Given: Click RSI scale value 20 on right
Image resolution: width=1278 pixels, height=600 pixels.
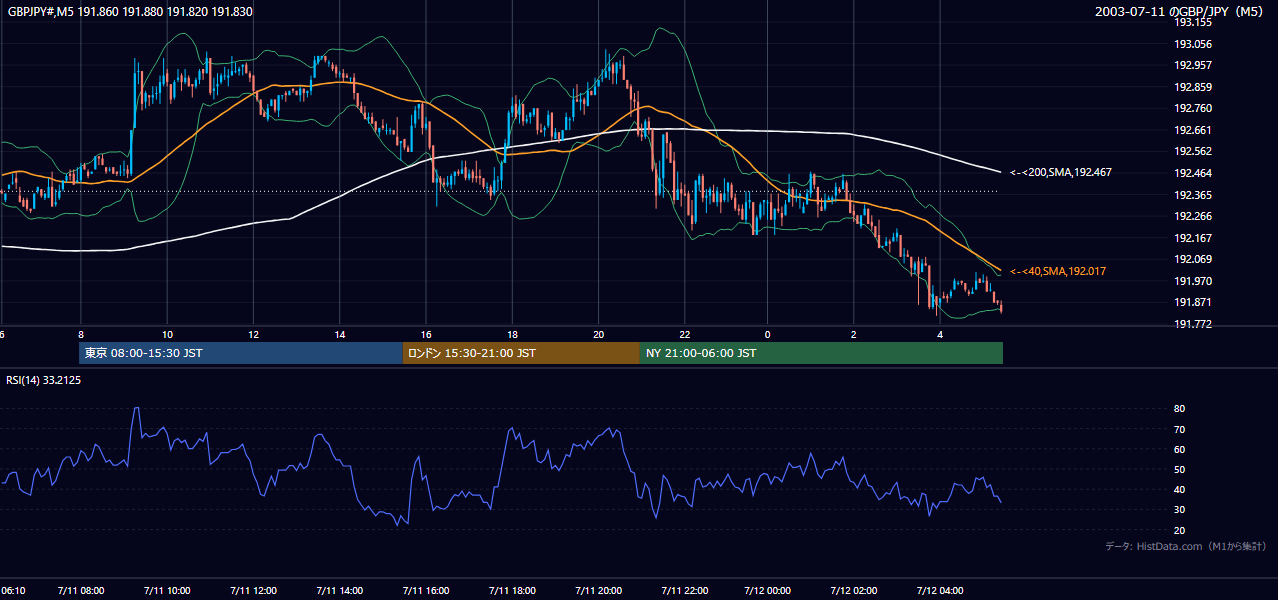Looking at the screenshot, I should point(1180,530).
